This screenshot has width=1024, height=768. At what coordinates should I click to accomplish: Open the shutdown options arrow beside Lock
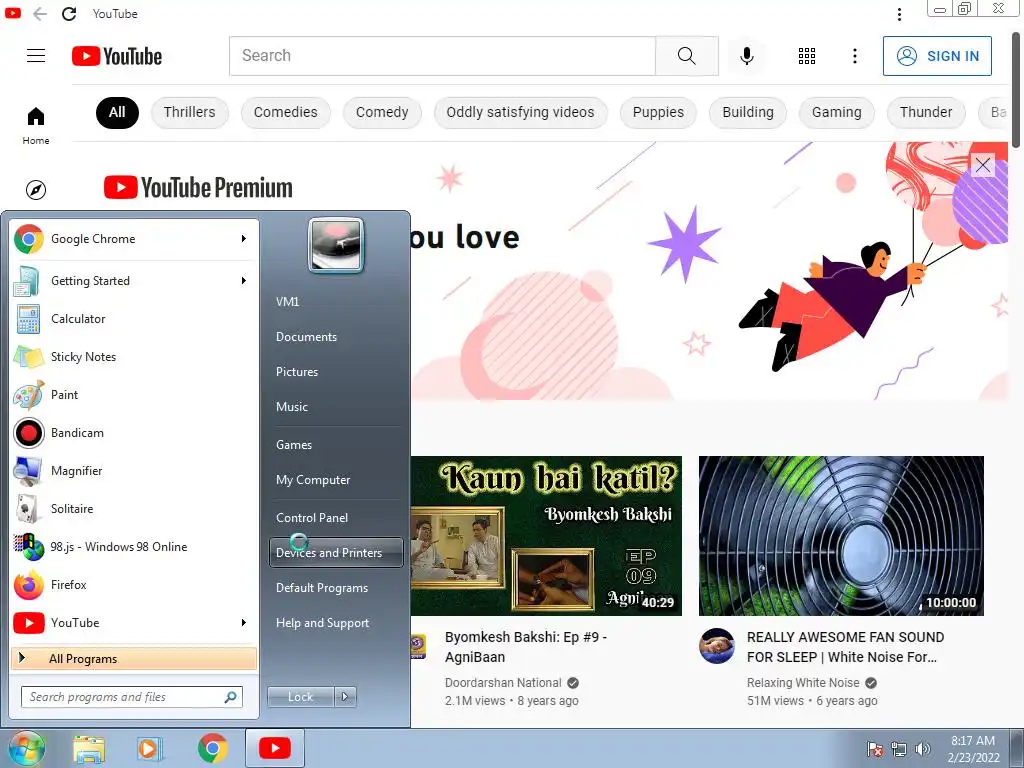[x=345, y=697]
